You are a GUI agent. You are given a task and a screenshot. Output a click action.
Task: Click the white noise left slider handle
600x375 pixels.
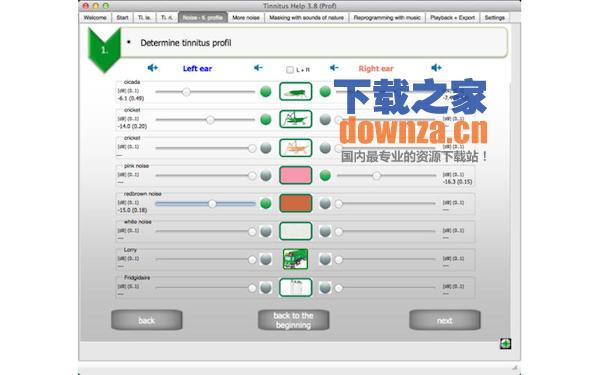tap(252, 232)
